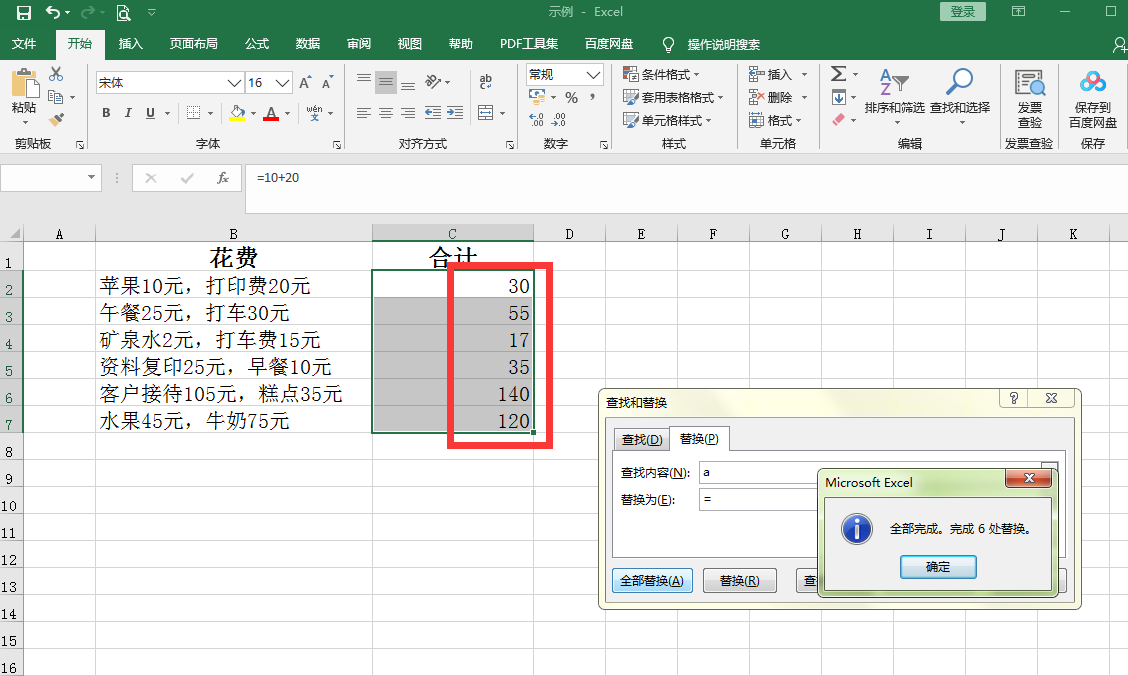Click the Print Preview icon in the title bar
Viewport: 1128px width, 676px height.
124,12
